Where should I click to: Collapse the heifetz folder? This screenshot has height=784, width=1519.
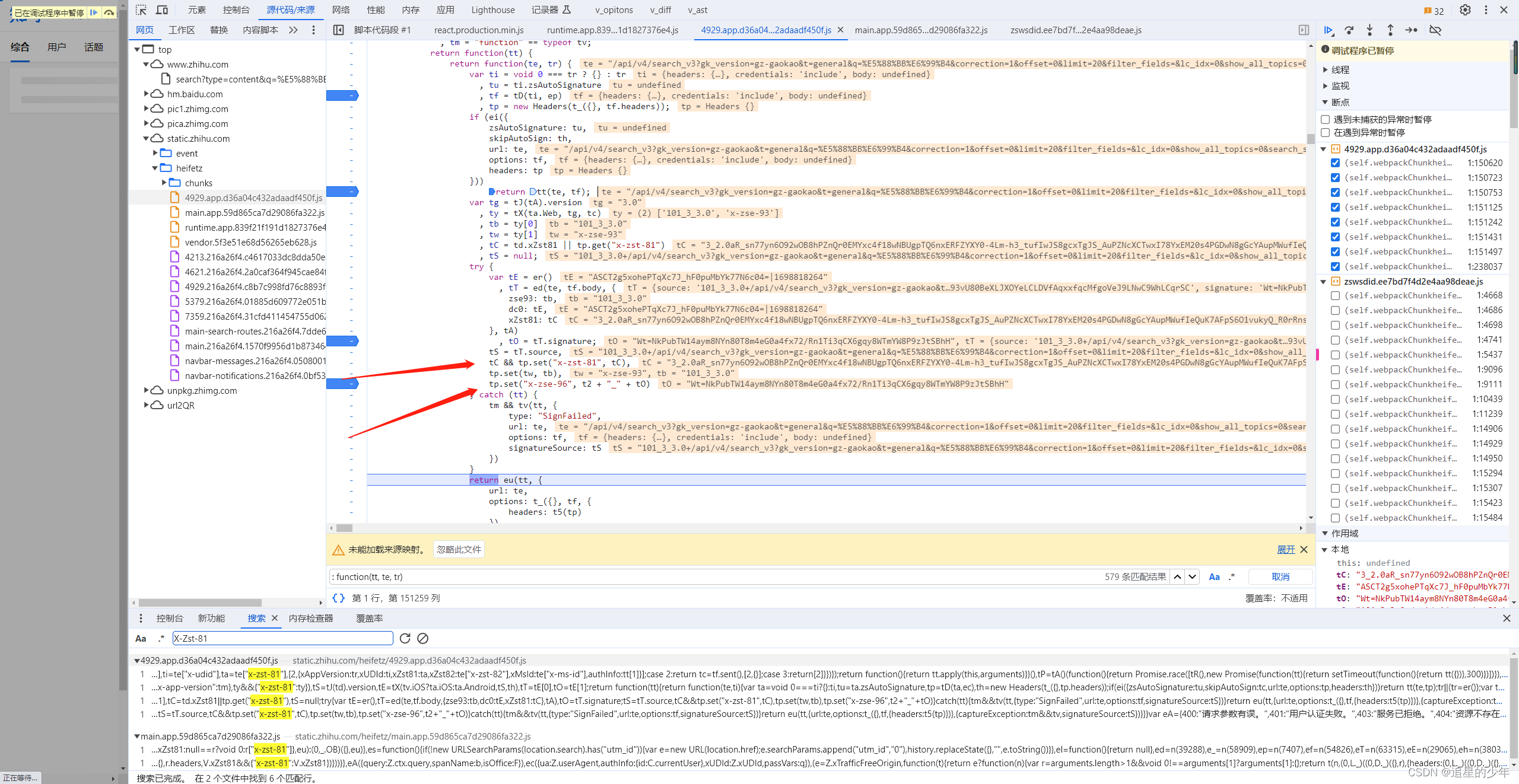click(x=155, y=168)
